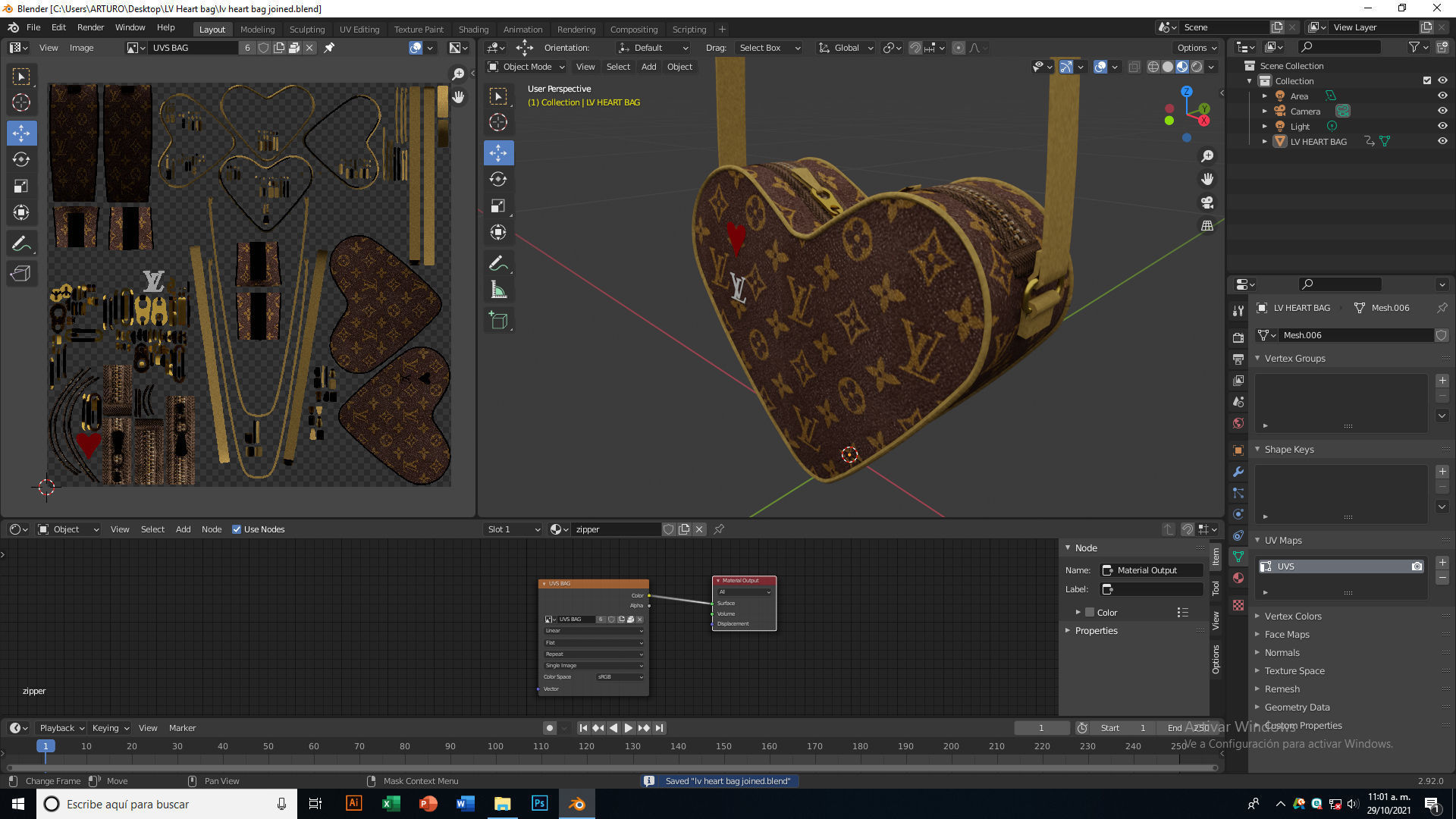Toggle auto keying record button
The height and width of the screenshot is (819, 1456).
pos(550,728)
